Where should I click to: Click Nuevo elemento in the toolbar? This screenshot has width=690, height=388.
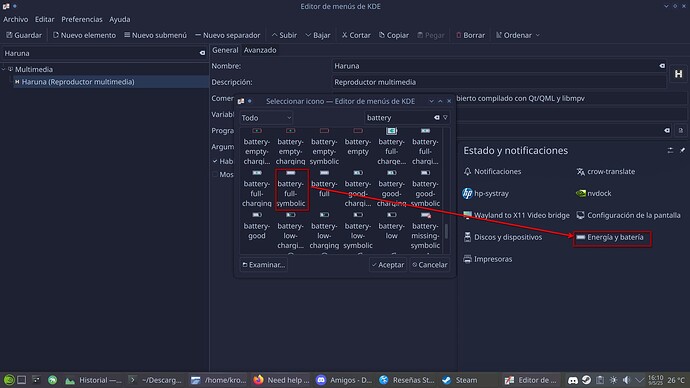84,35
